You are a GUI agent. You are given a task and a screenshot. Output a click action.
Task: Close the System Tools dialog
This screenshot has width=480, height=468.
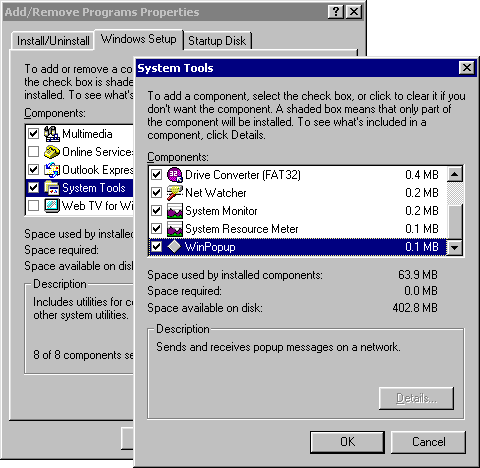tap(467, 68)
